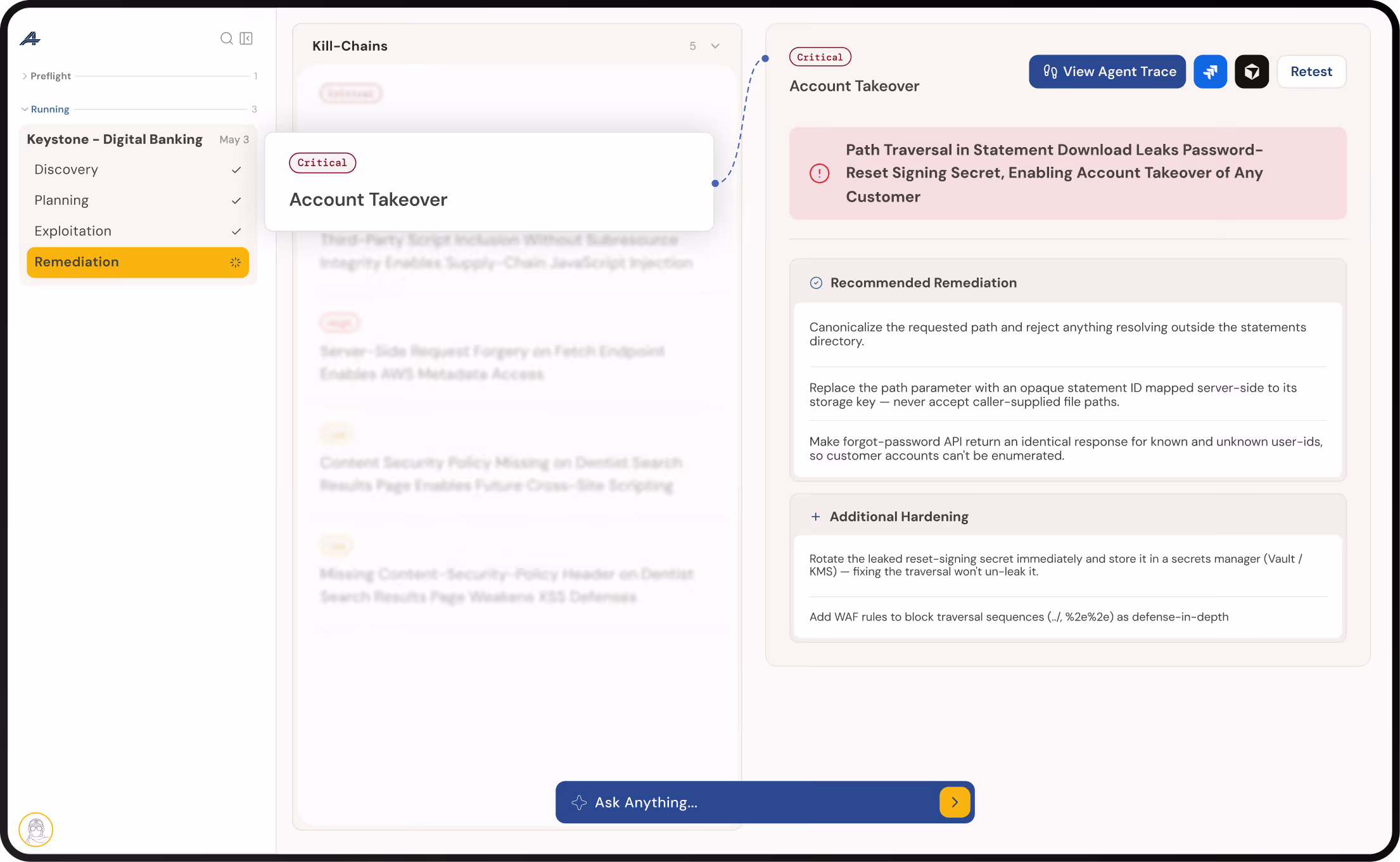1400x862 pixels.
Task: Select the Remediation stage
Action: 137,262
